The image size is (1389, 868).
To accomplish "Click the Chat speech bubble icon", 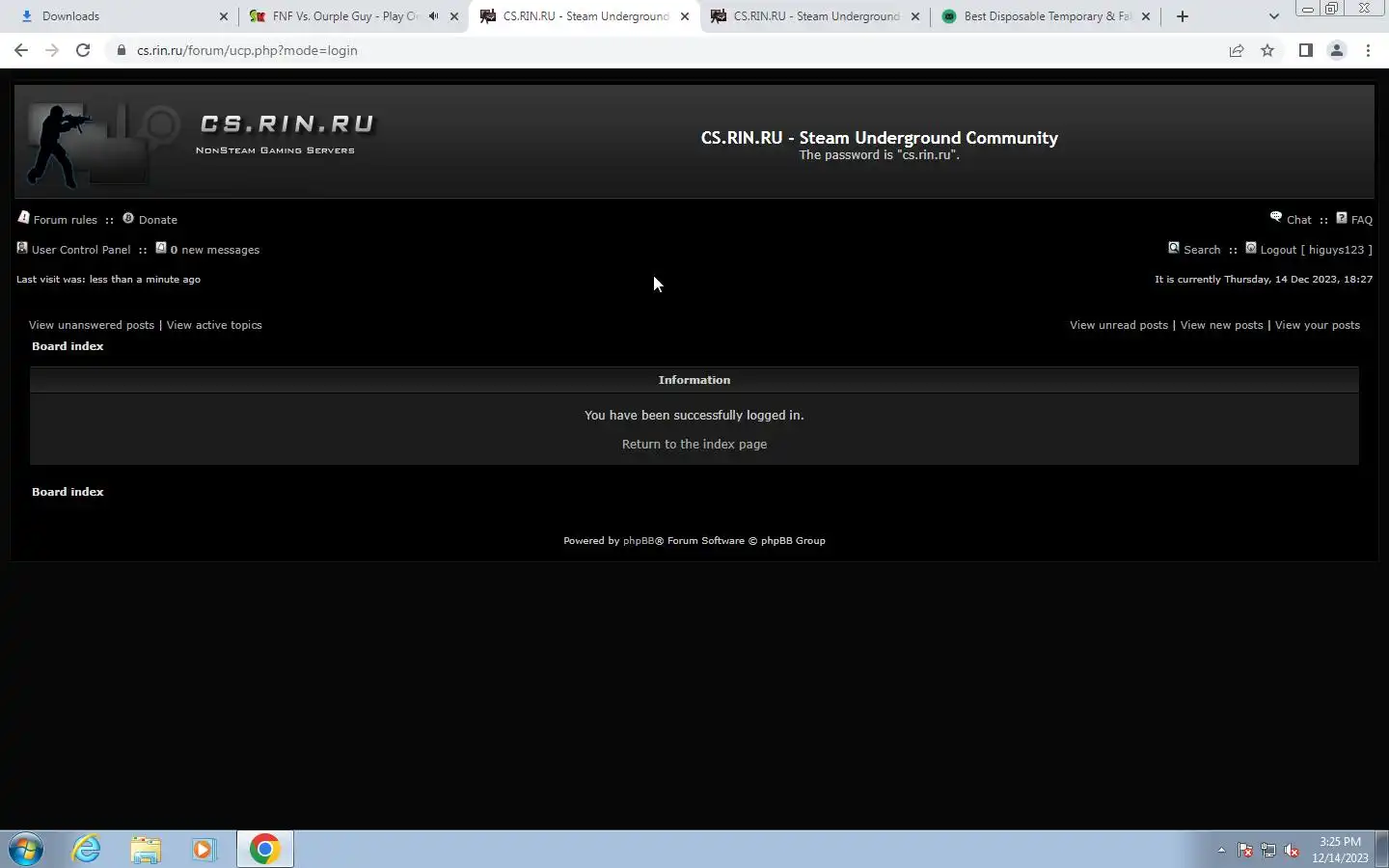I will point(1275,217).
